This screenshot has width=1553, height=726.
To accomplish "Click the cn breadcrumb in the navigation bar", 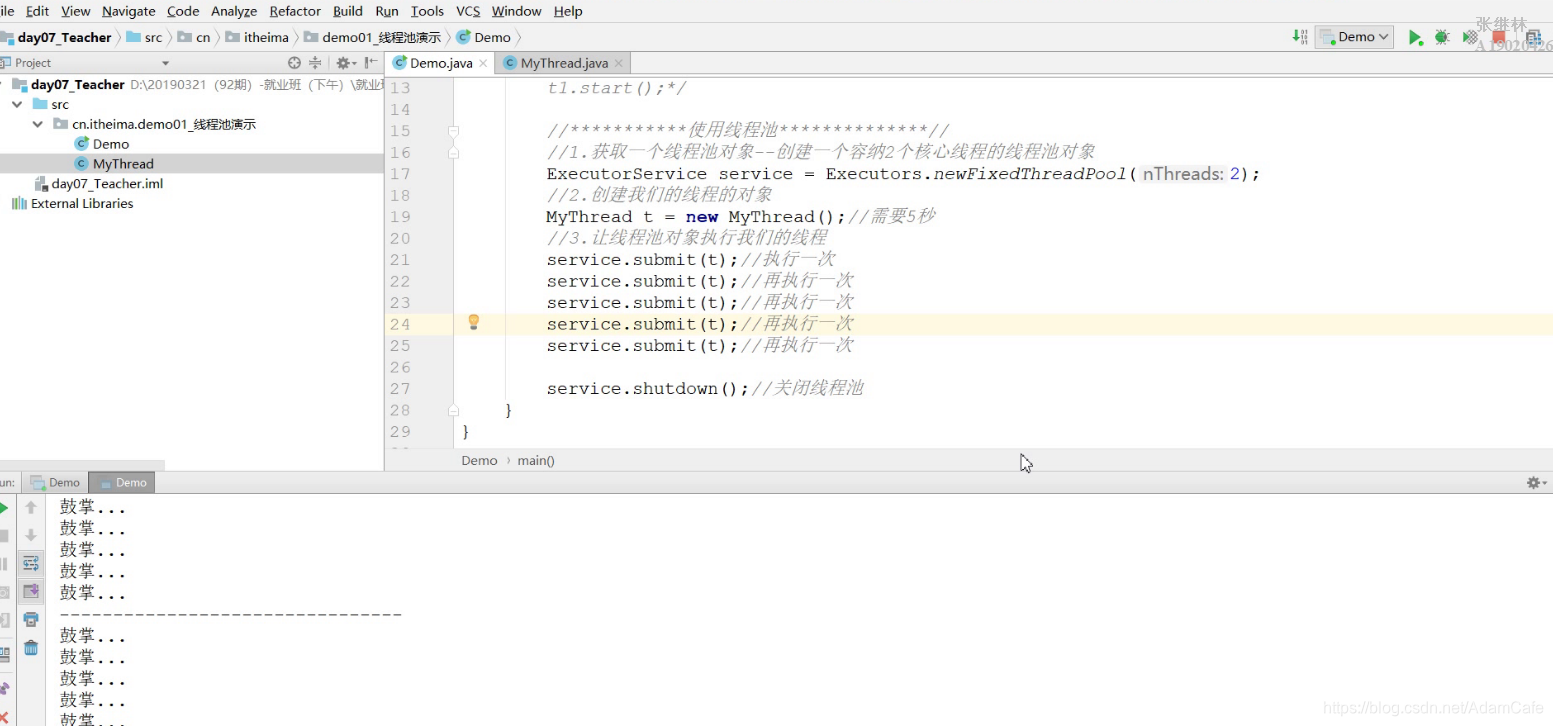I will coord(194,37).
